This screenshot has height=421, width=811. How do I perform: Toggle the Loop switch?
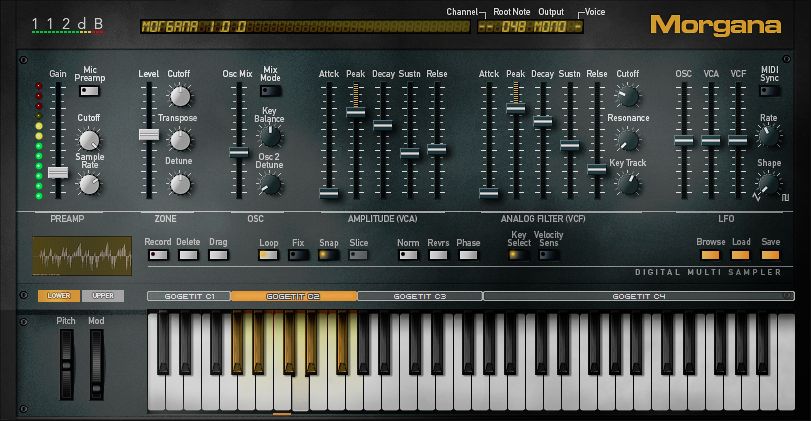coord(268,255)
